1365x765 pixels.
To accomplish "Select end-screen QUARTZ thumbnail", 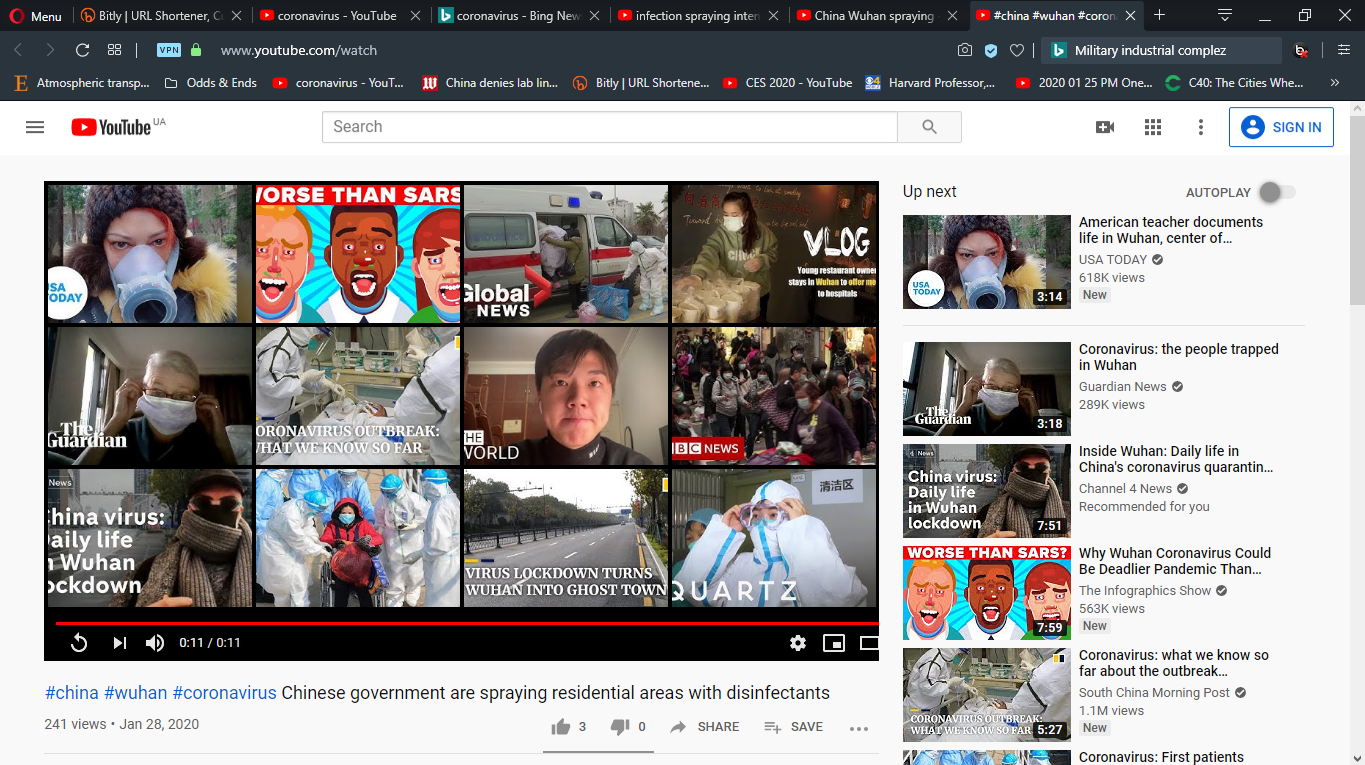I will click(774, 538).
